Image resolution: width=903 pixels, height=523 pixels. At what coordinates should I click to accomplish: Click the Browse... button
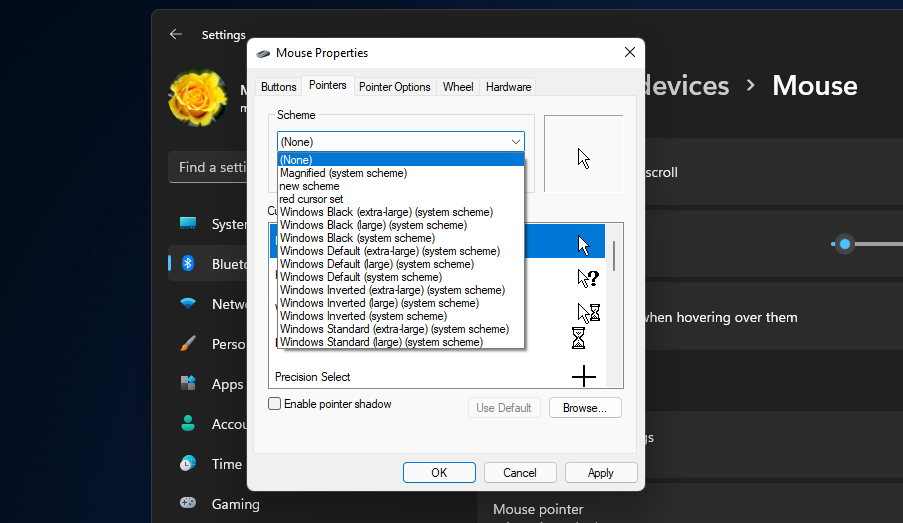click(585, 408)
